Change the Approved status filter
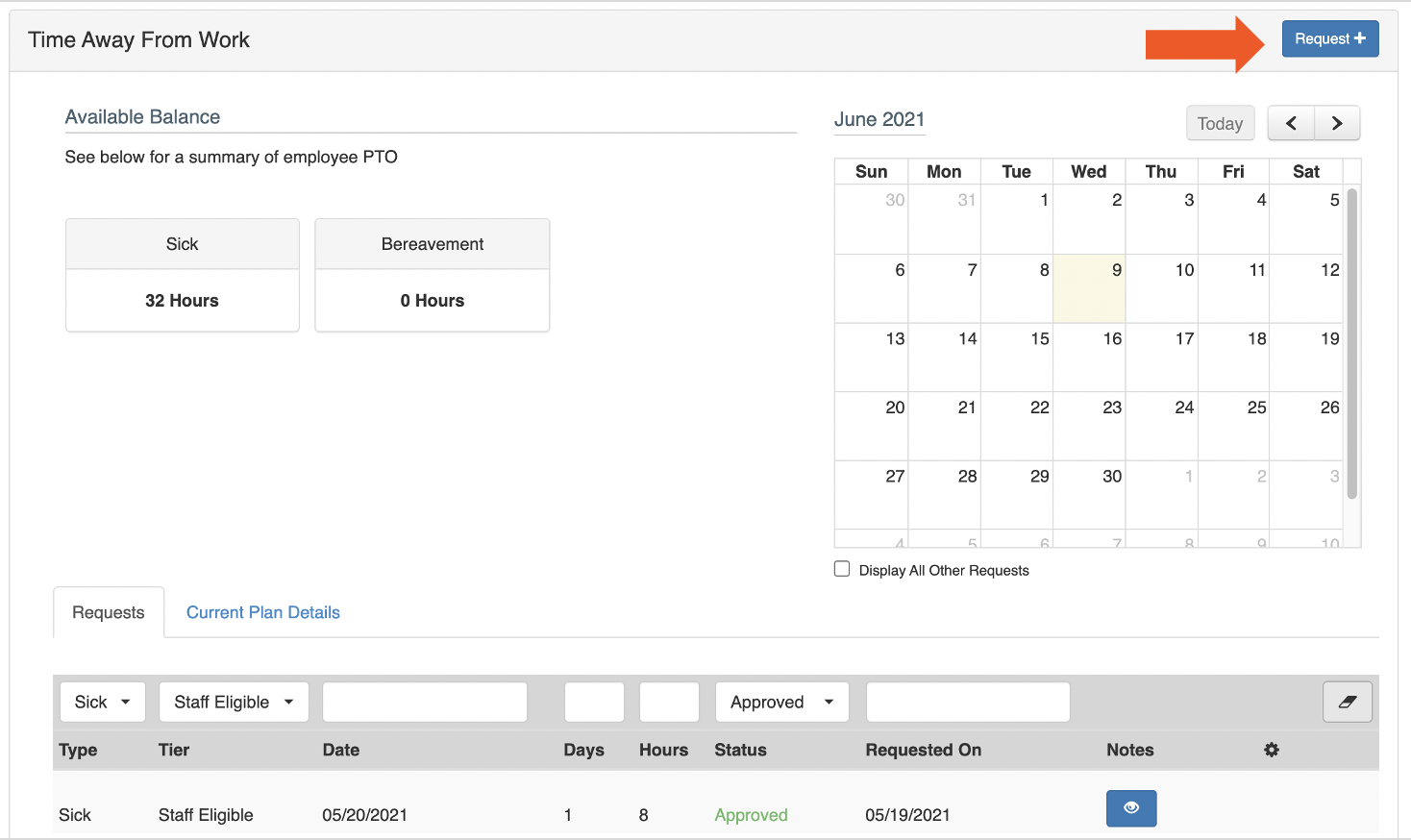 point(780,702)
